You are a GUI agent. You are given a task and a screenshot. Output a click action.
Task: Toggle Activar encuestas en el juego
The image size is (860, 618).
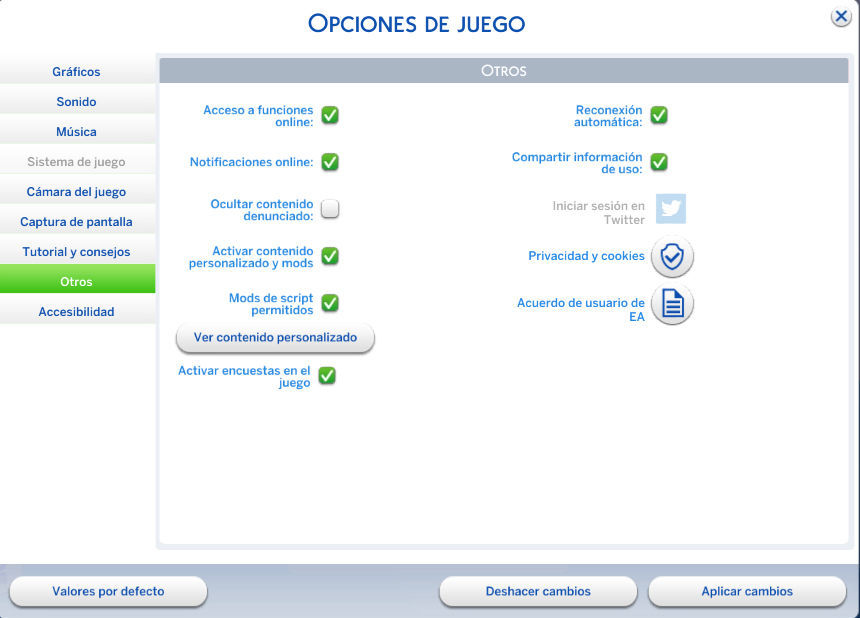[x=327, y=376]
